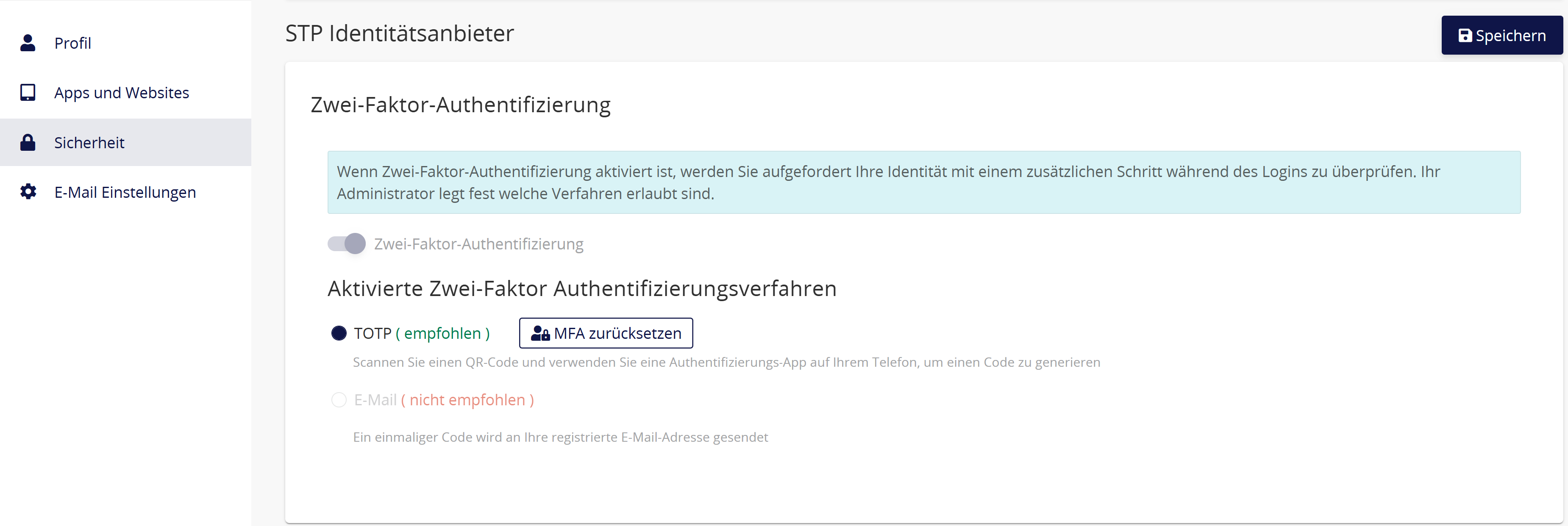Click the Profil user icon
This screenshot has height=526, width=1568.
[28, 43]
